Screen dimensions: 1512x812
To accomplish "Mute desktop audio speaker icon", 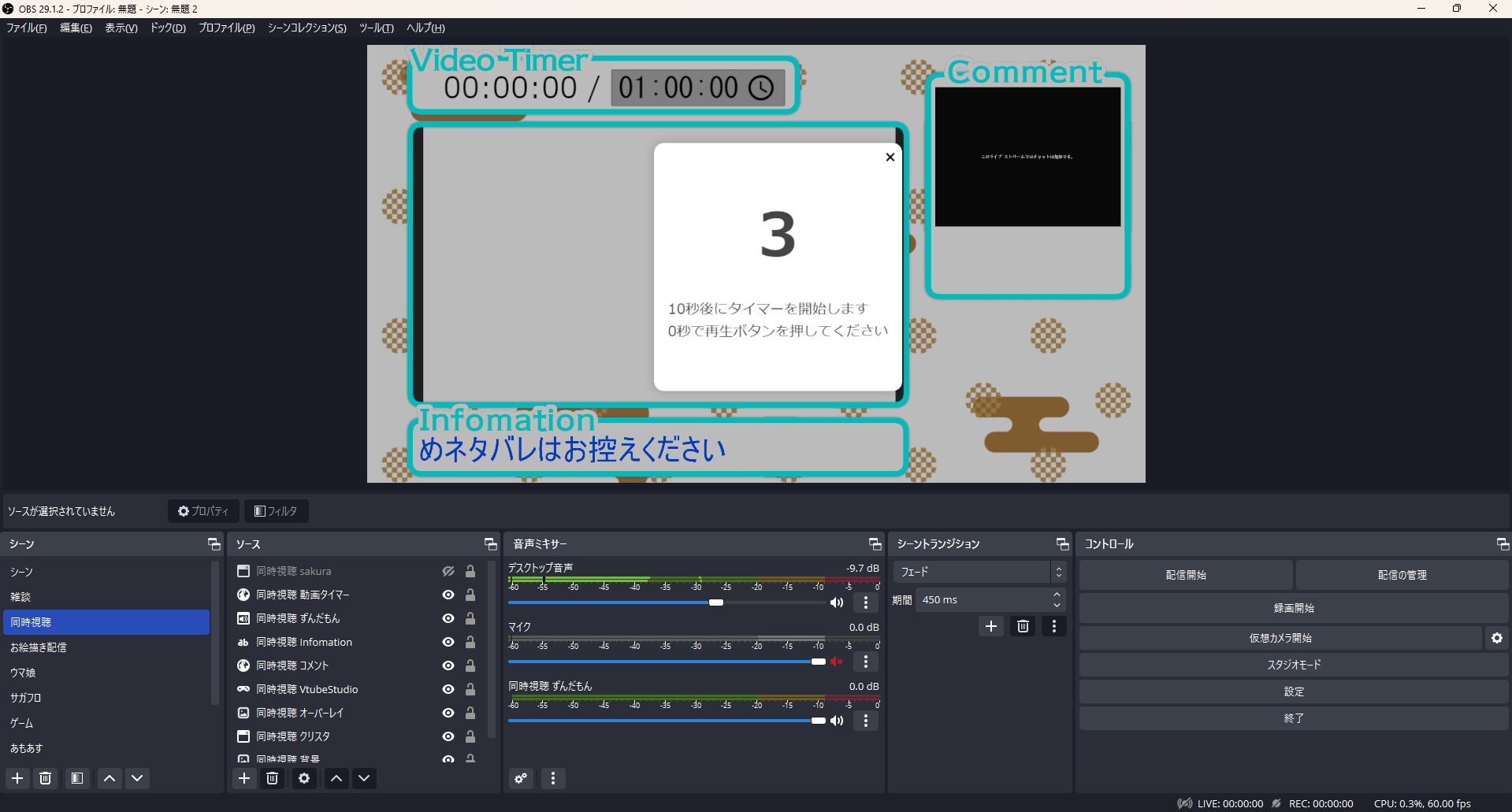I will [x=837, y=603].
